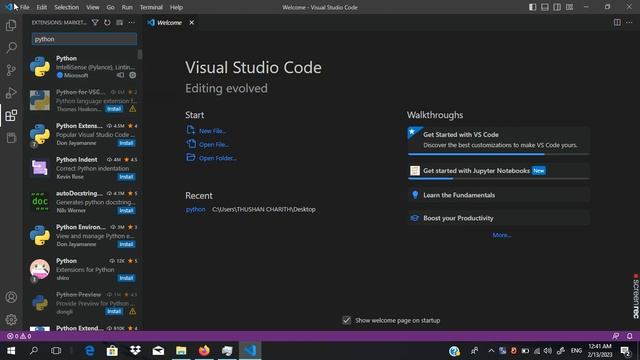Open the Selection menu
The height and width of the screenshot is (360, 640).
click(x=67, y=7)
